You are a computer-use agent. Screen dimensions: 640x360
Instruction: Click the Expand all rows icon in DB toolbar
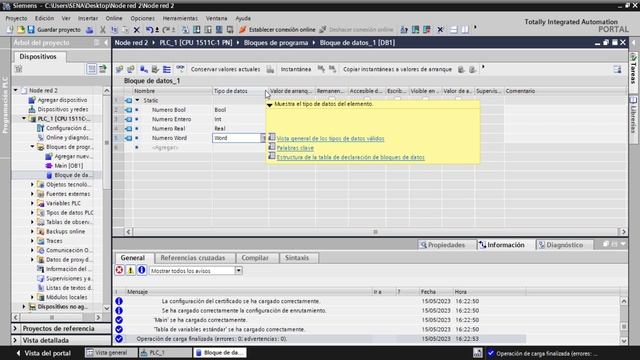(x=167, y=69)
